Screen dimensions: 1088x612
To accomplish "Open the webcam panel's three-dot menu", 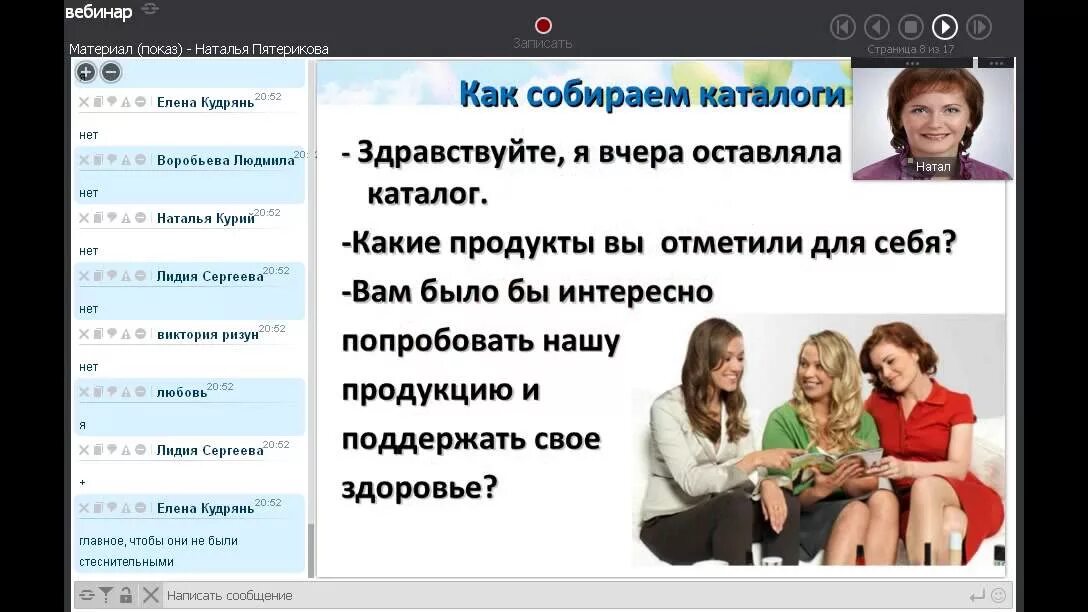I will click(x=995, y=63).
